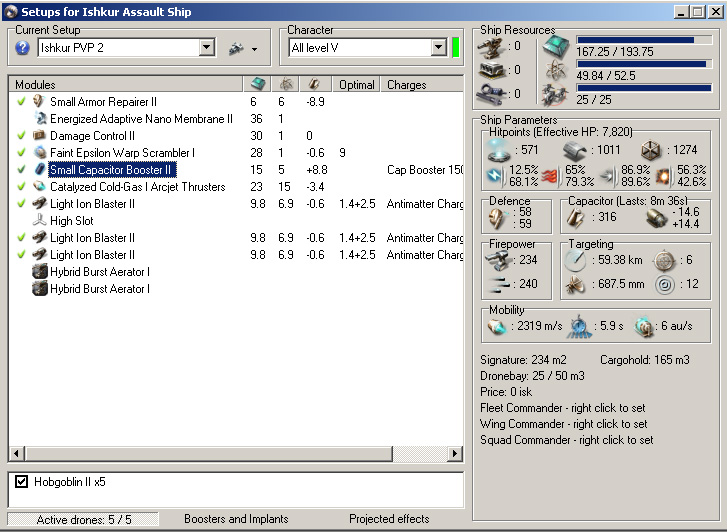Screen dimensions: 727x532
Task: Toggle Small Capacitor Booster II checkmark
Action: point(21,169)
